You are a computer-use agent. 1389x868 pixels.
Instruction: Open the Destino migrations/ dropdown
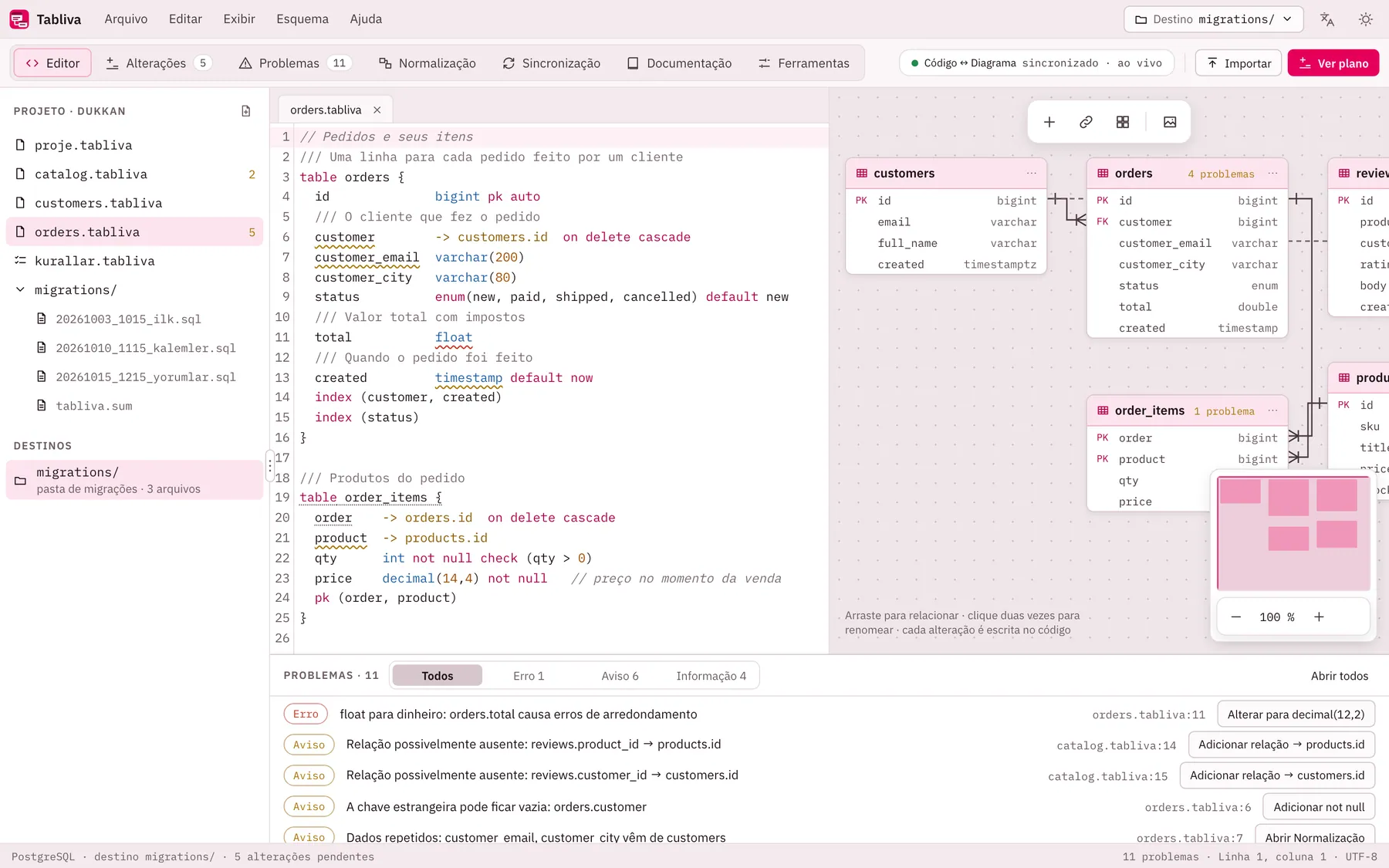[1214, 19]
